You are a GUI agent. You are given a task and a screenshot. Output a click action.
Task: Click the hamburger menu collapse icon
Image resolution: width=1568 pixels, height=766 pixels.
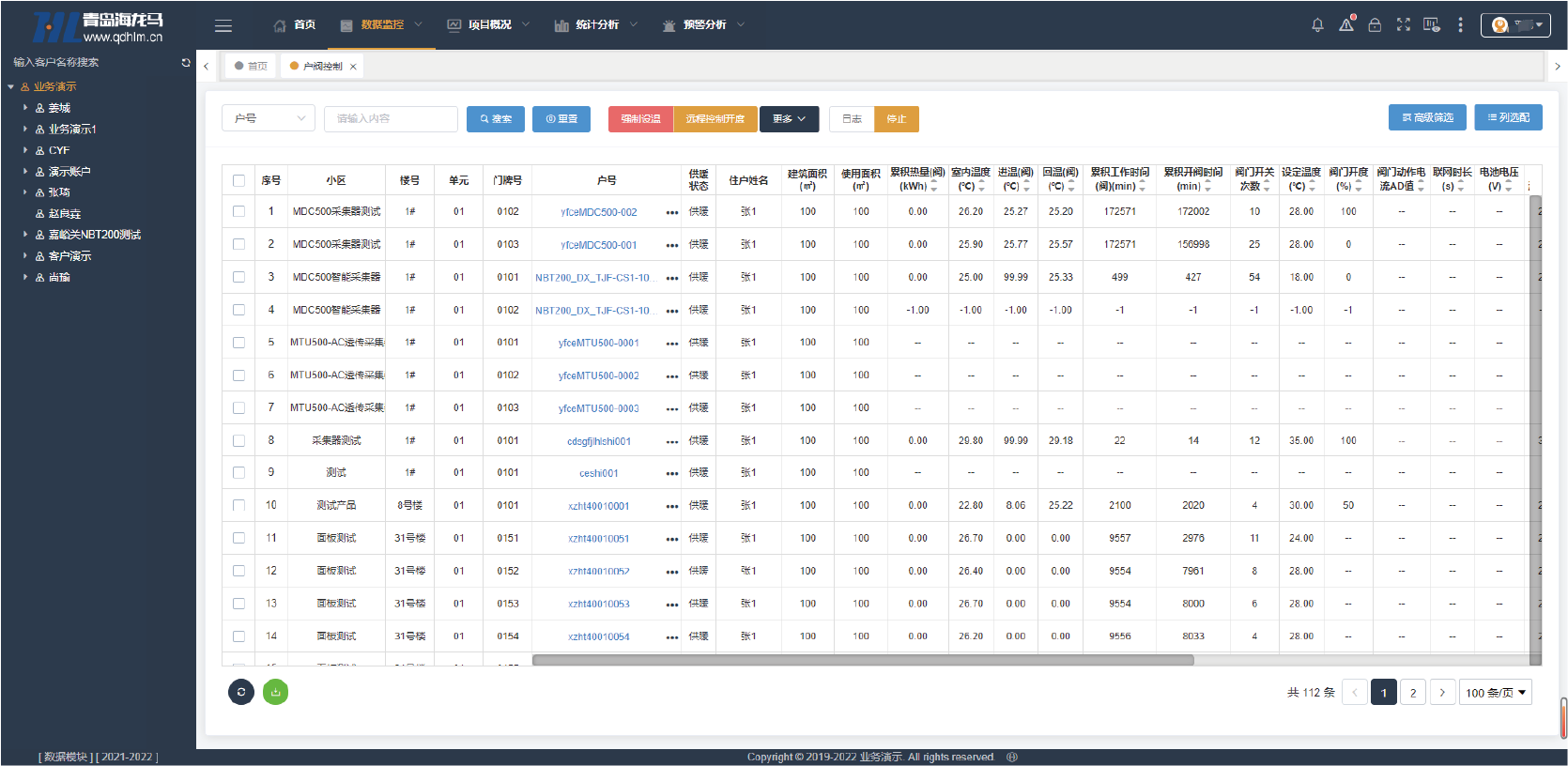coord(223,25)
